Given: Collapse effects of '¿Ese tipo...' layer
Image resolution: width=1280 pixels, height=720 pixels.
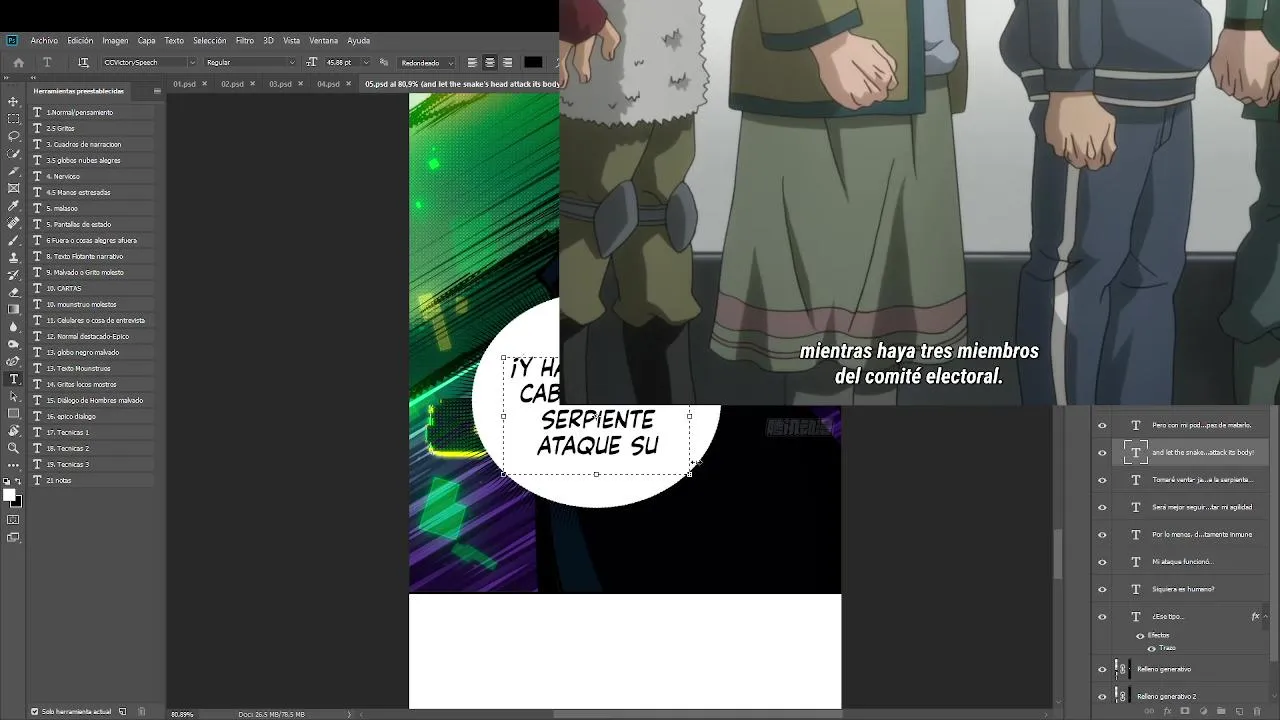Looking at the screenshot, I should [x=1267, y=616].
